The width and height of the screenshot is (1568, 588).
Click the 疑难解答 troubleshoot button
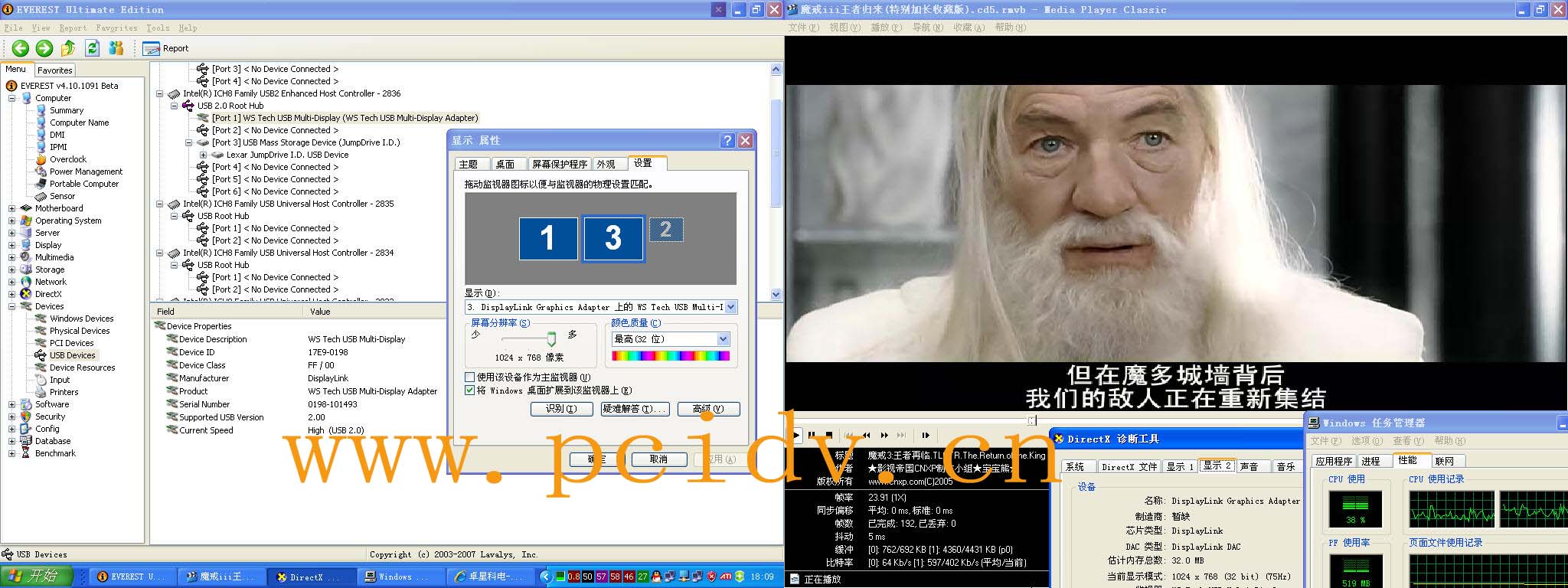(635, 409)
